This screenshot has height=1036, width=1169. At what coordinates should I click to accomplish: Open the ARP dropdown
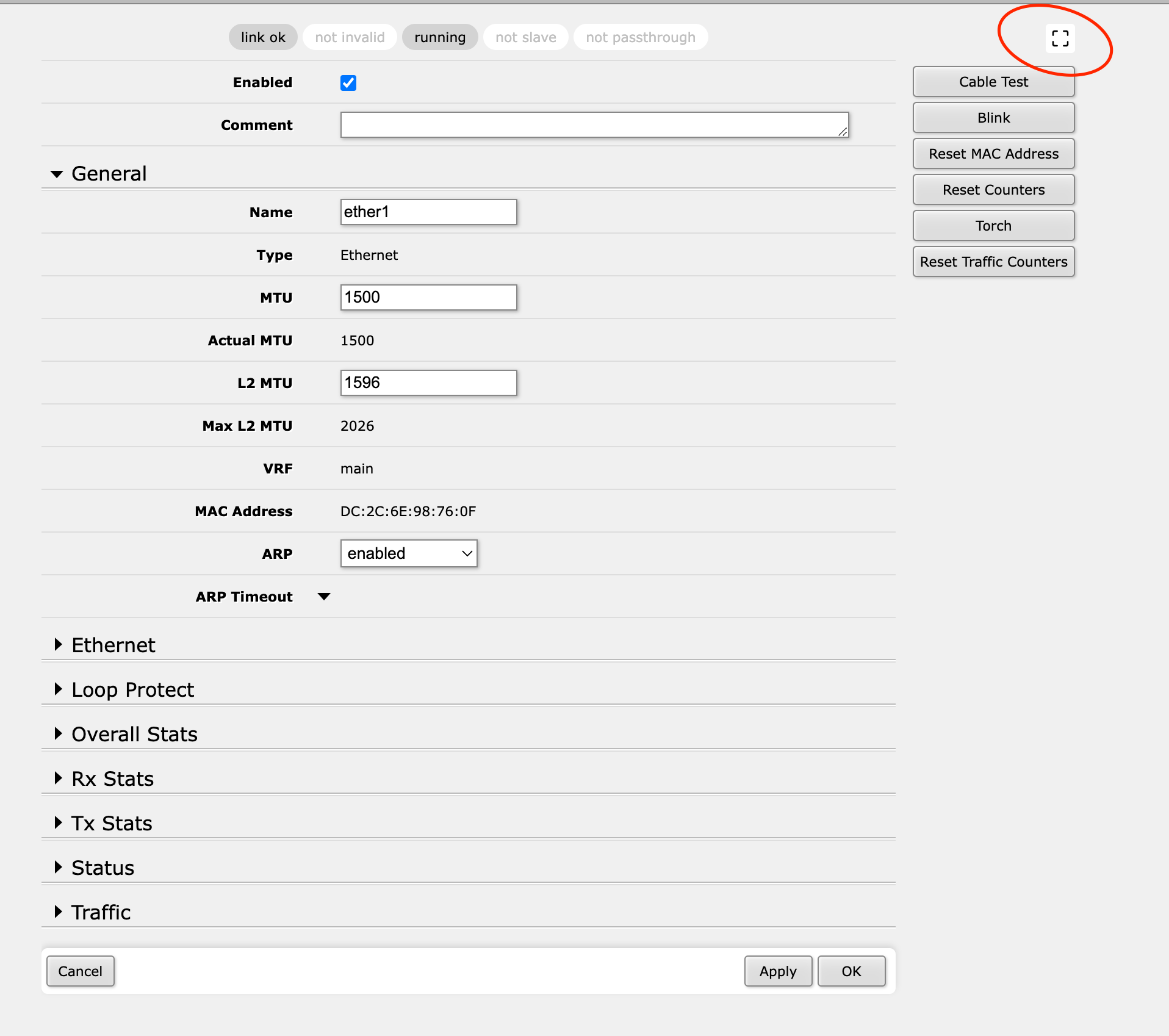[x=409, y=553]
